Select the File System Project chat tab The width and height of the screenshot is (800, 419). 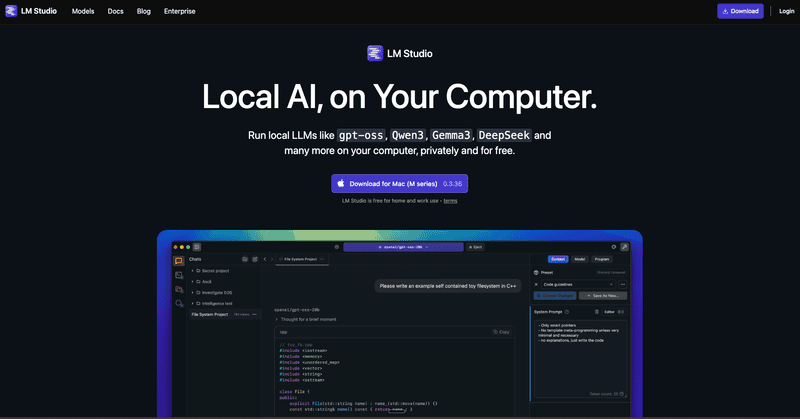(300, 259)
